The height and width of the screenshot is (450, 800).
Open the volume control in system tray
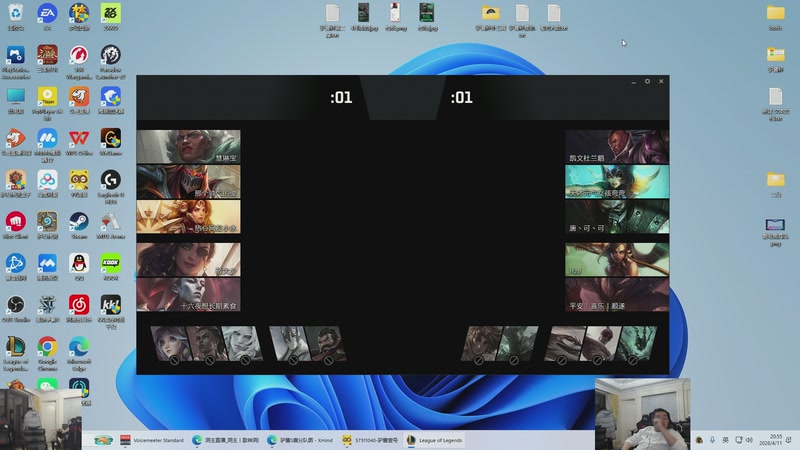(749, 440)
